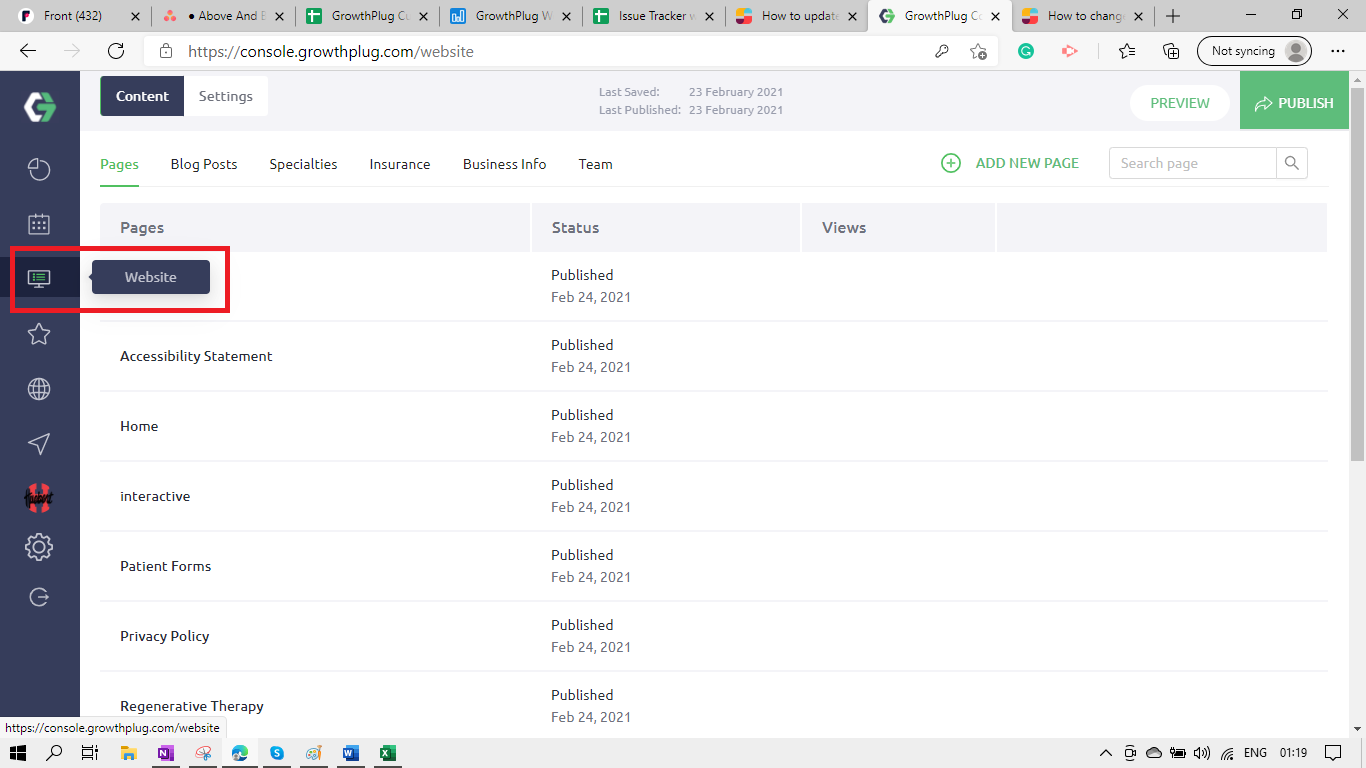Switch to the GrowthPlug W browser tab

point(511,16)
